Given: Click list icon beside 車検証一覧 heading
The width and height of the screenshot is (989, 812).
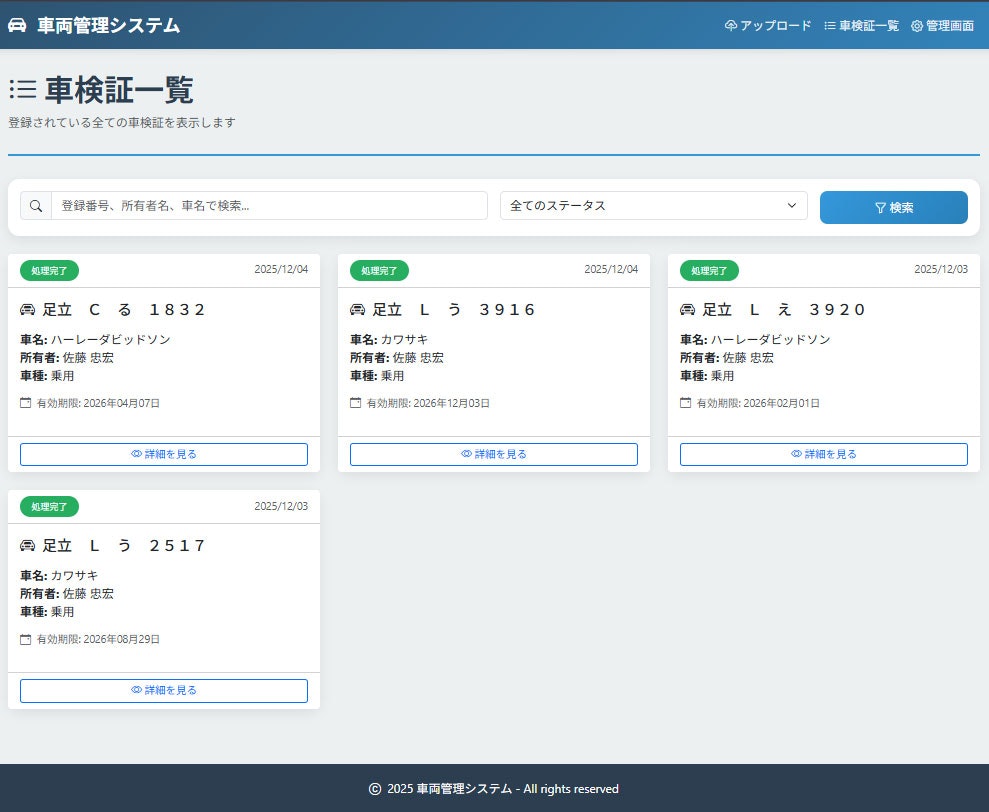Looking at the screenshot, I should coord(23,90).
